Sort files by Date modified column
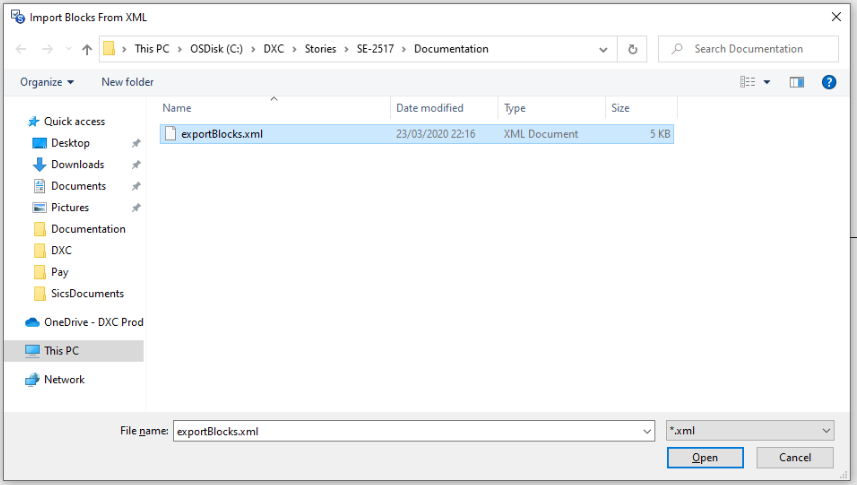This screenshot has height=485, width=857. point(430,108)
